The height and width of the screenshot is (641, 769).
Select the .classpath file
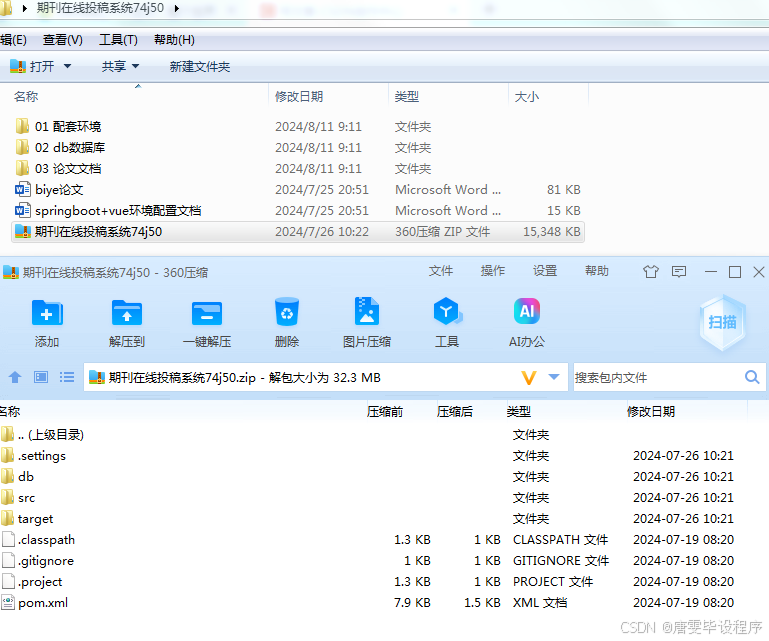pyautogui.click(x=38, y=540)
